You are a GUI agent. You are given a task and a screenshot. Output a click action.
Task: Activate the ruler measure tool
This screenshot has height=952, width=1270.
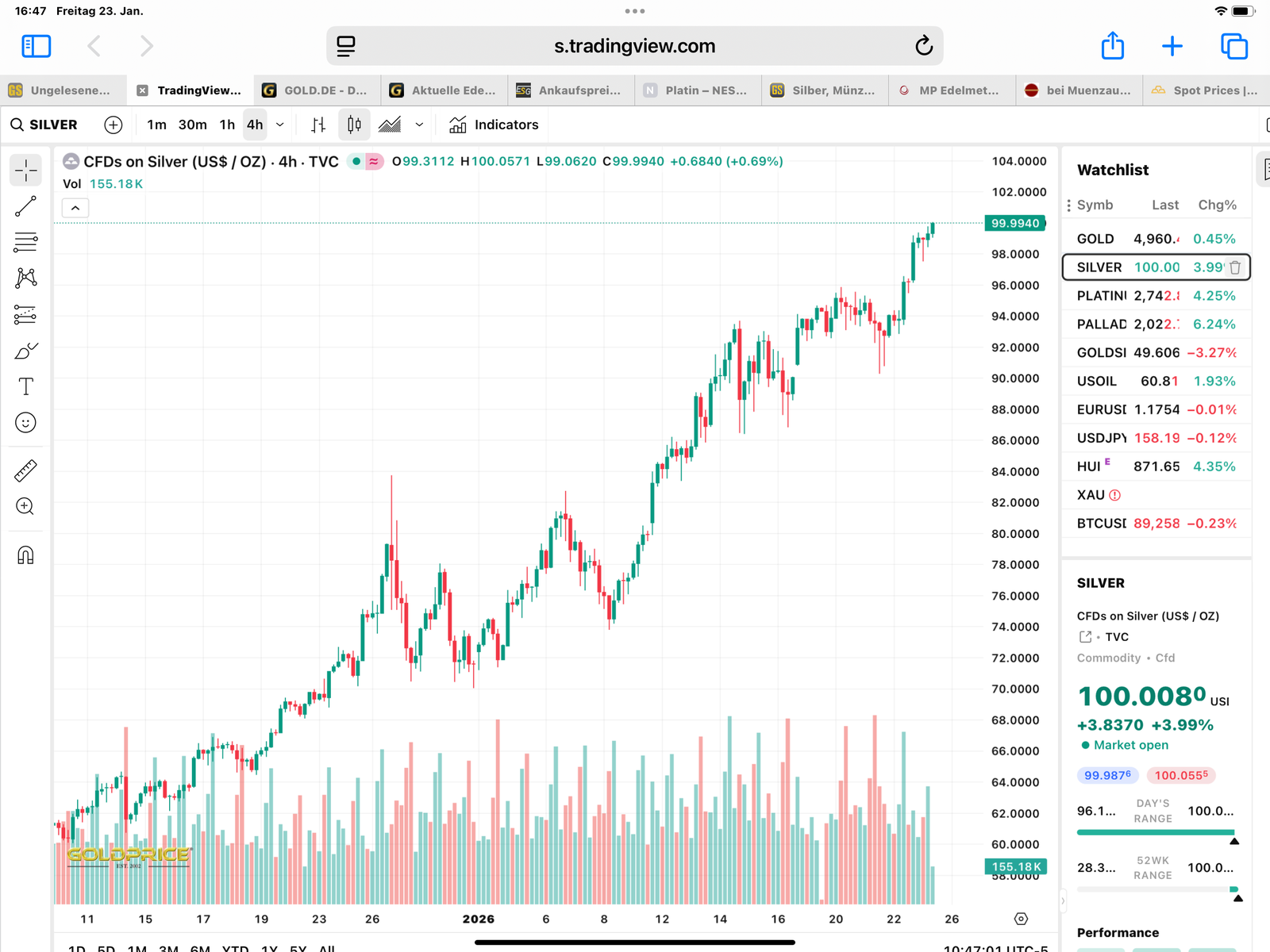[x=25, y=471]
